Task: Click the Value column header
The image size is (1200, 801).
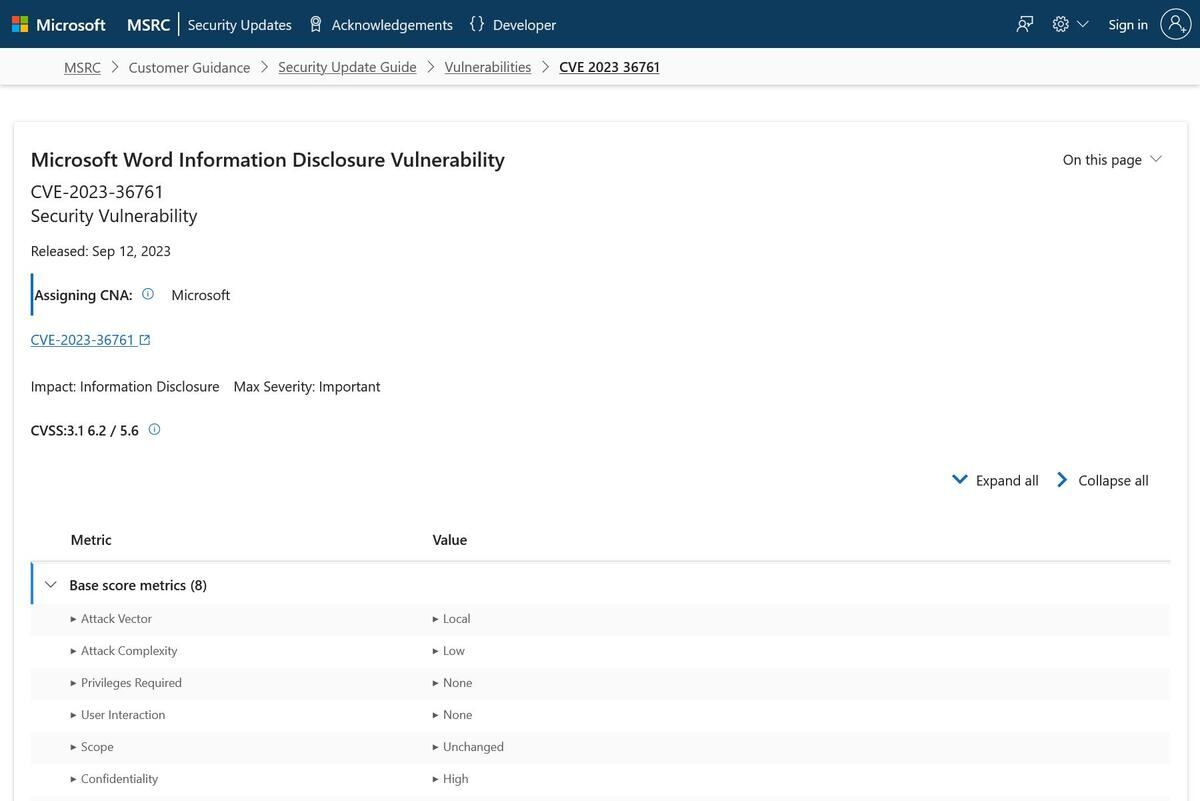Action: click(450, 540)
